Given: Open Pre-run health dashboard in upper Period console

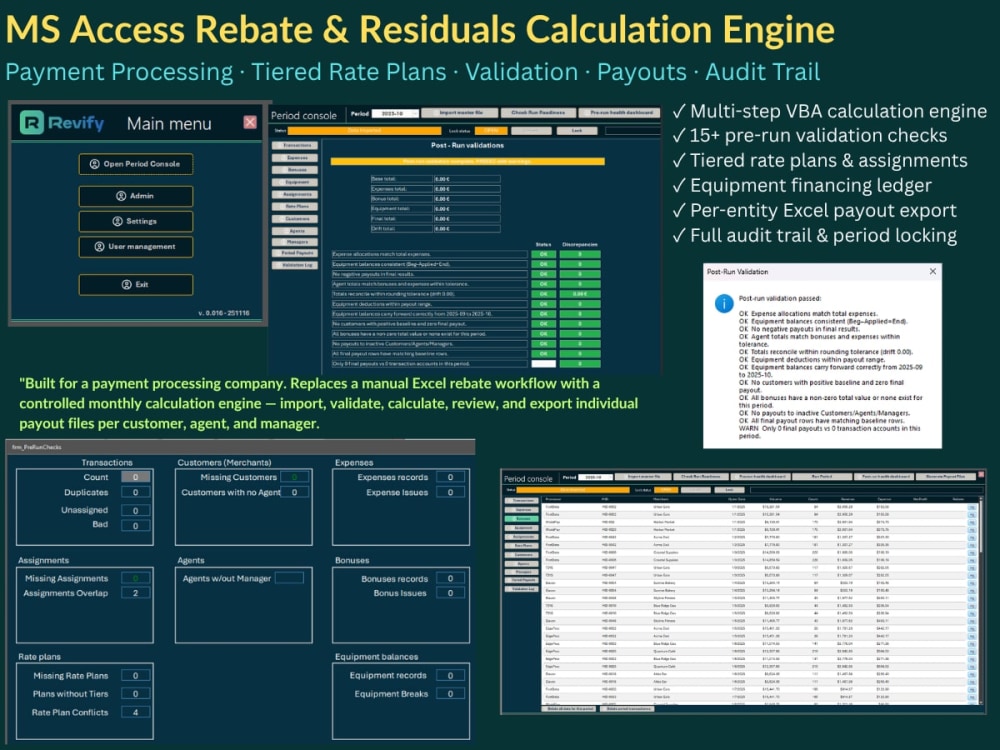Looking at the screenshot, I should tap(621, 113).
